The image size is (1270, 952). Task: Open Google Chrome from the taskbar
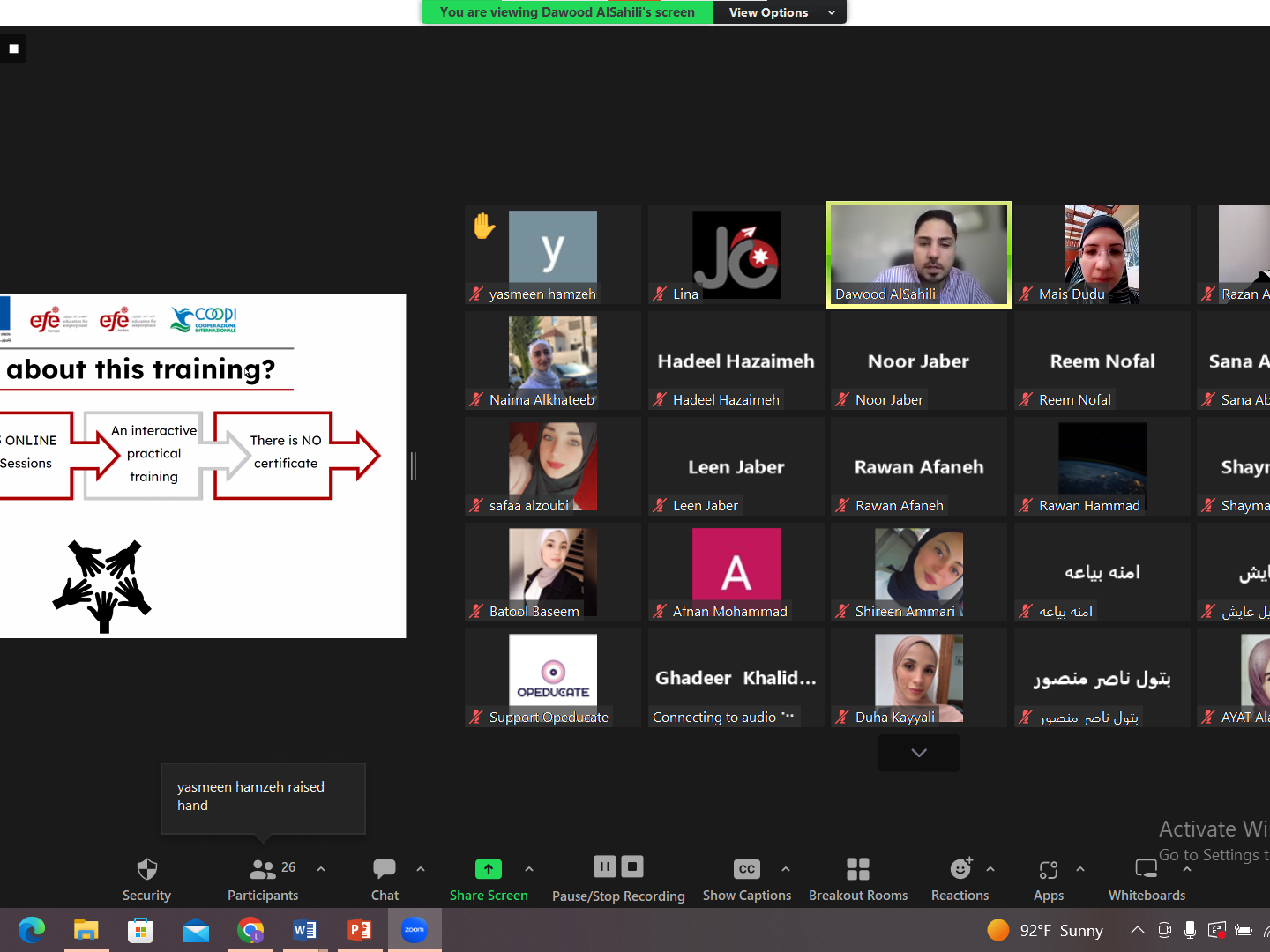tap(250, 930)
